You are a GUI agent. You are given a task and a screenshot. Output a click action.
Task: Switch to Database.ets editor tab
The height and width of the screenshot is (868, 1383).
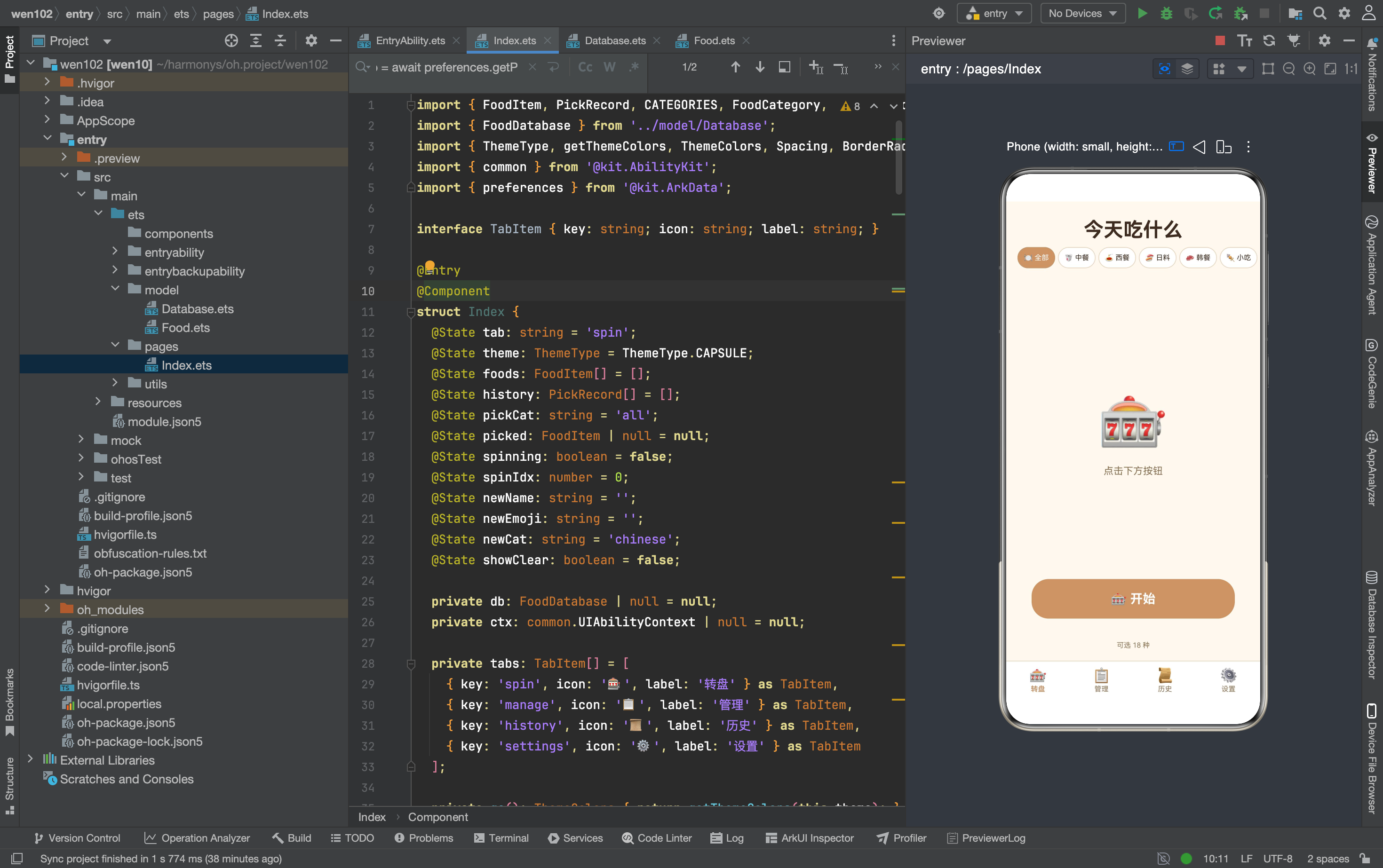tap(614, 41)
